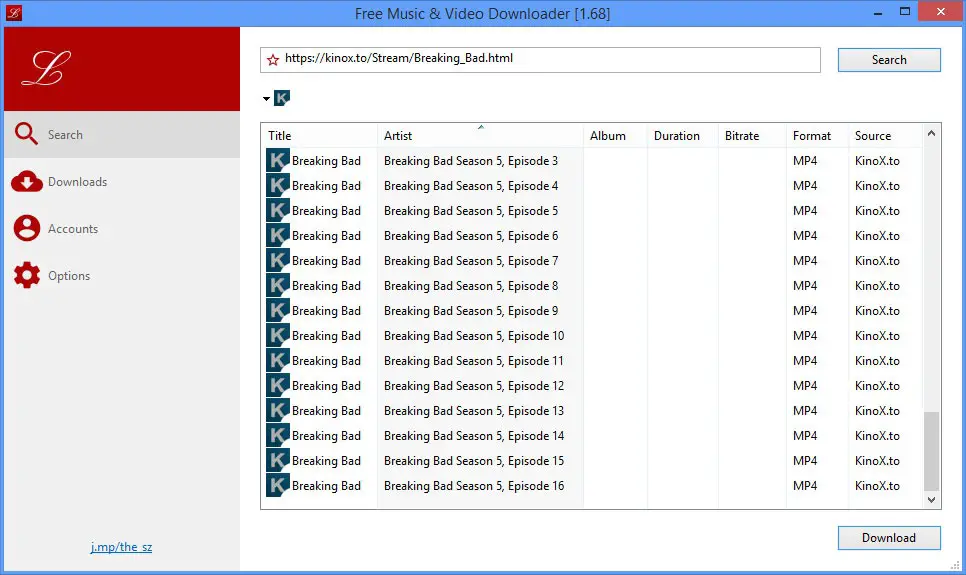Click the title bar application icon

pos(14,13)
